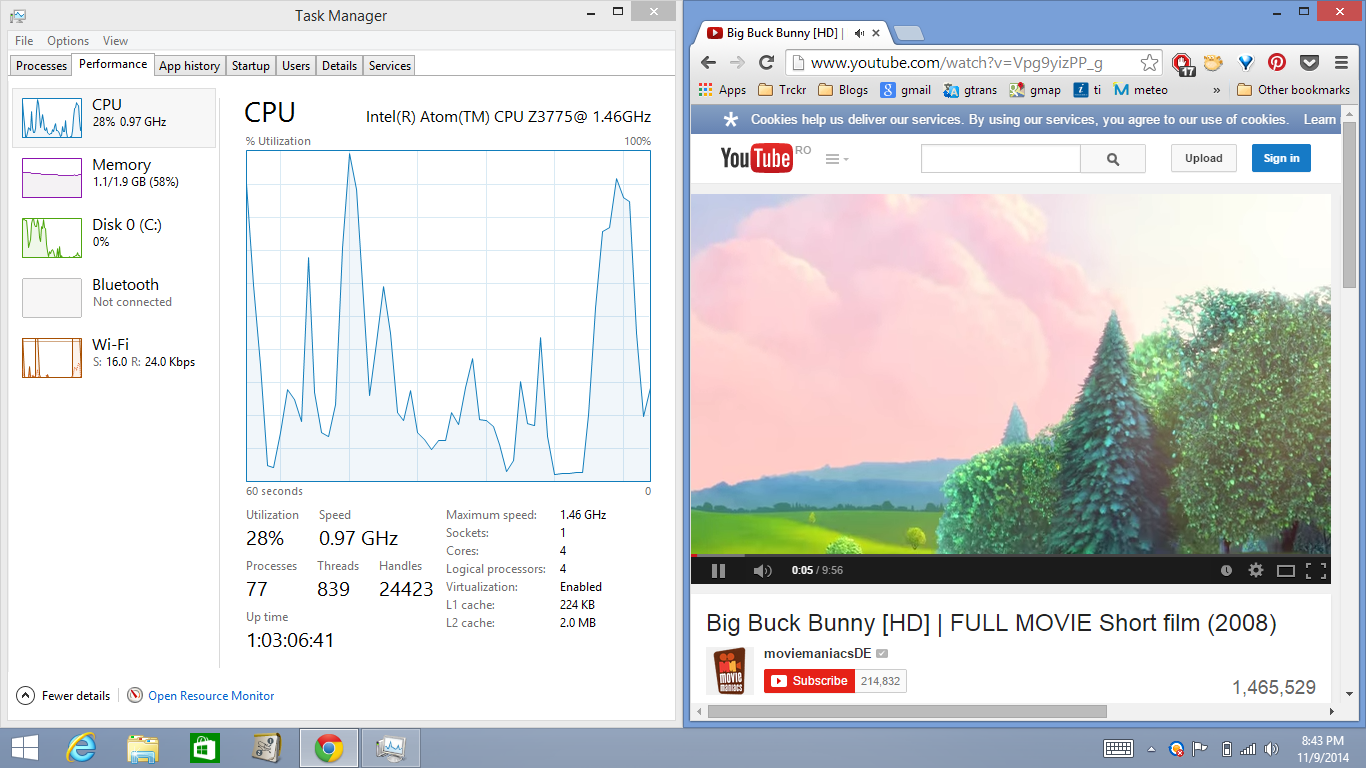Switch to the Startup tab

(250, 65)
